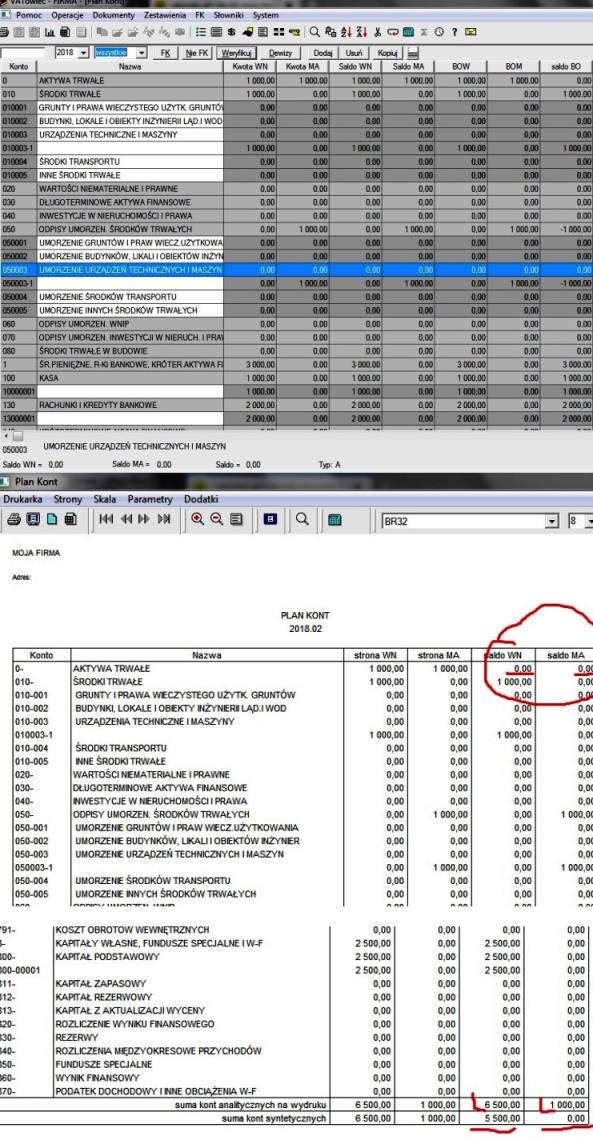593x1140 pixels.
Task: Click the magnifier icon in Plan Kont toolbar
Action: [302, 519]
